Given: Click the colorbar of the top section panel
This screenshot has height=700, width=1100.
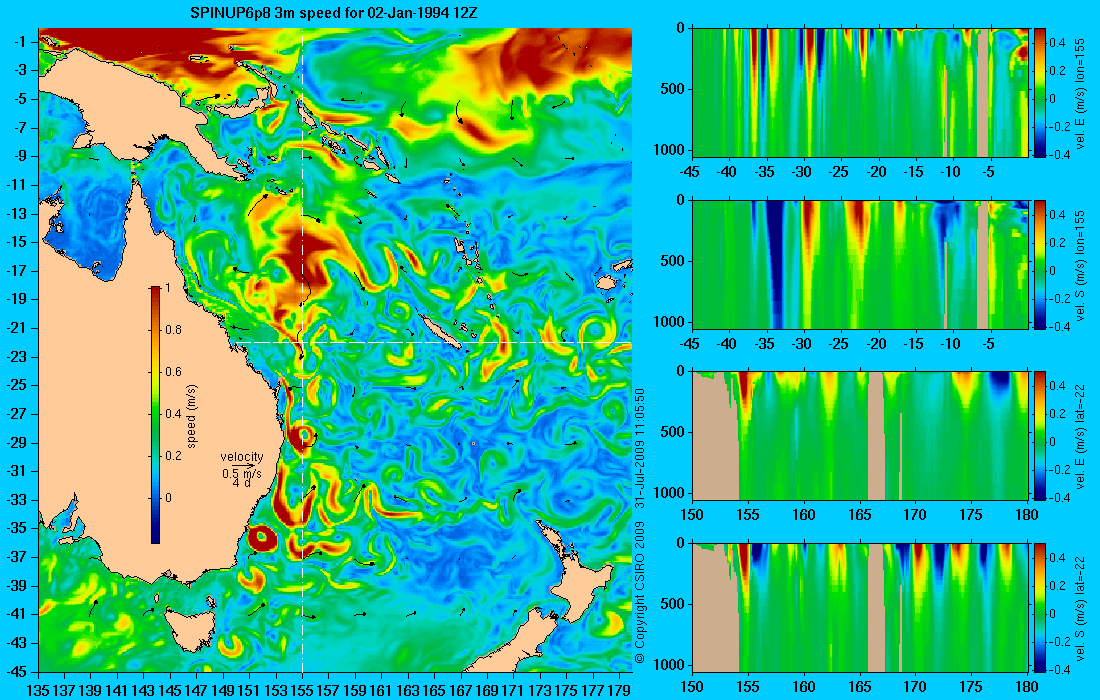Looking at the screenshot, I should [x=1040, y=93].
